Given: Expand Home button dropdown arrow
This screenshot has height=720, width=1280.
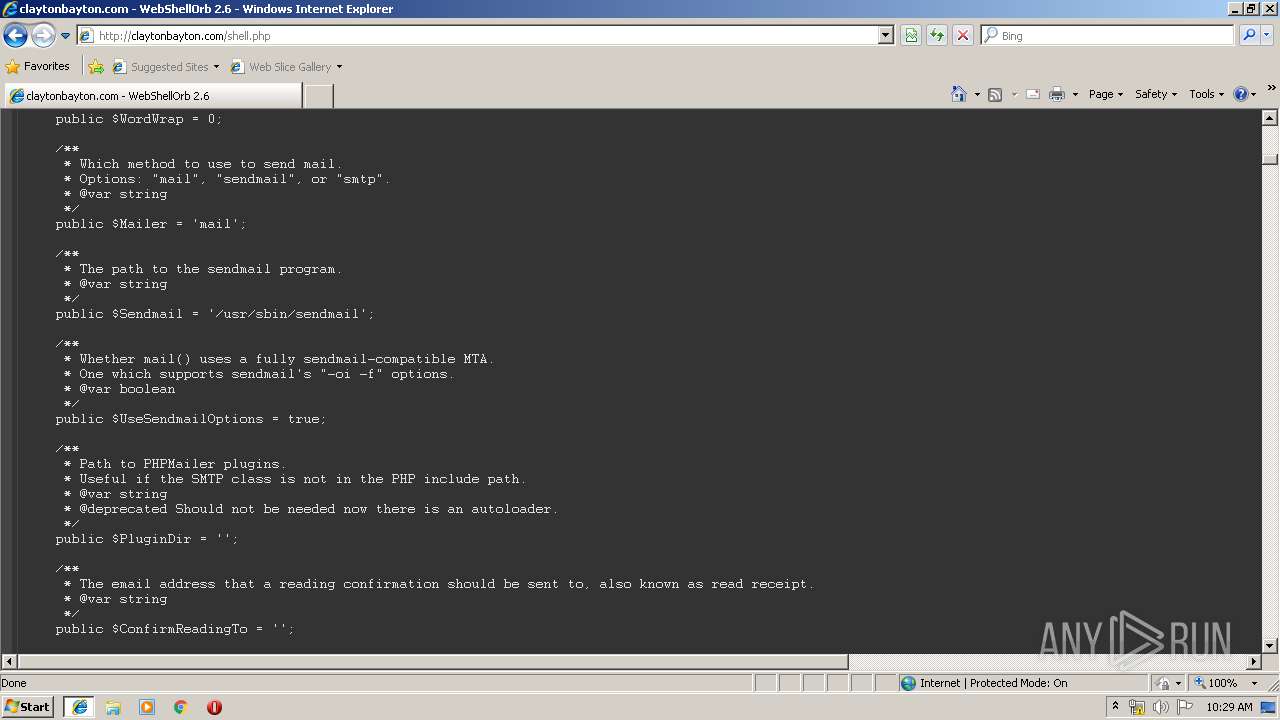Looking at the screenshot, I should pos(977,94).
